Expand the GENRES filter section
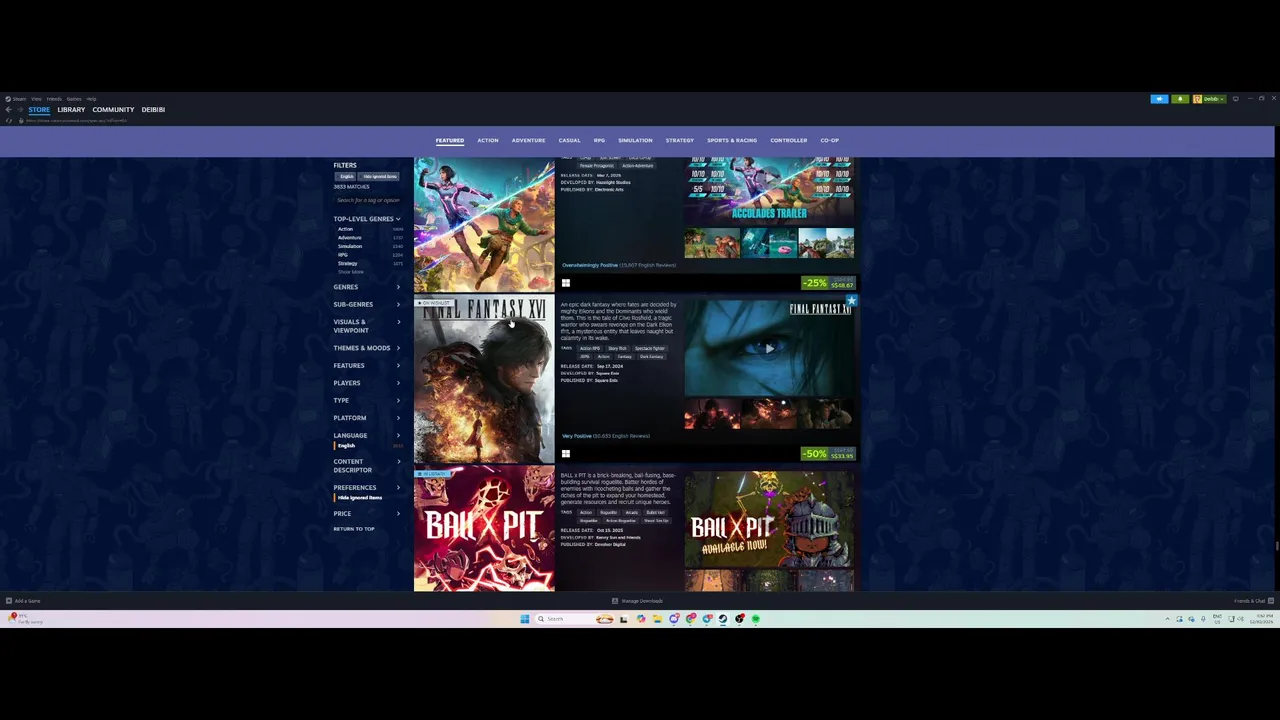1280x720 pixels. pos(367,287)
